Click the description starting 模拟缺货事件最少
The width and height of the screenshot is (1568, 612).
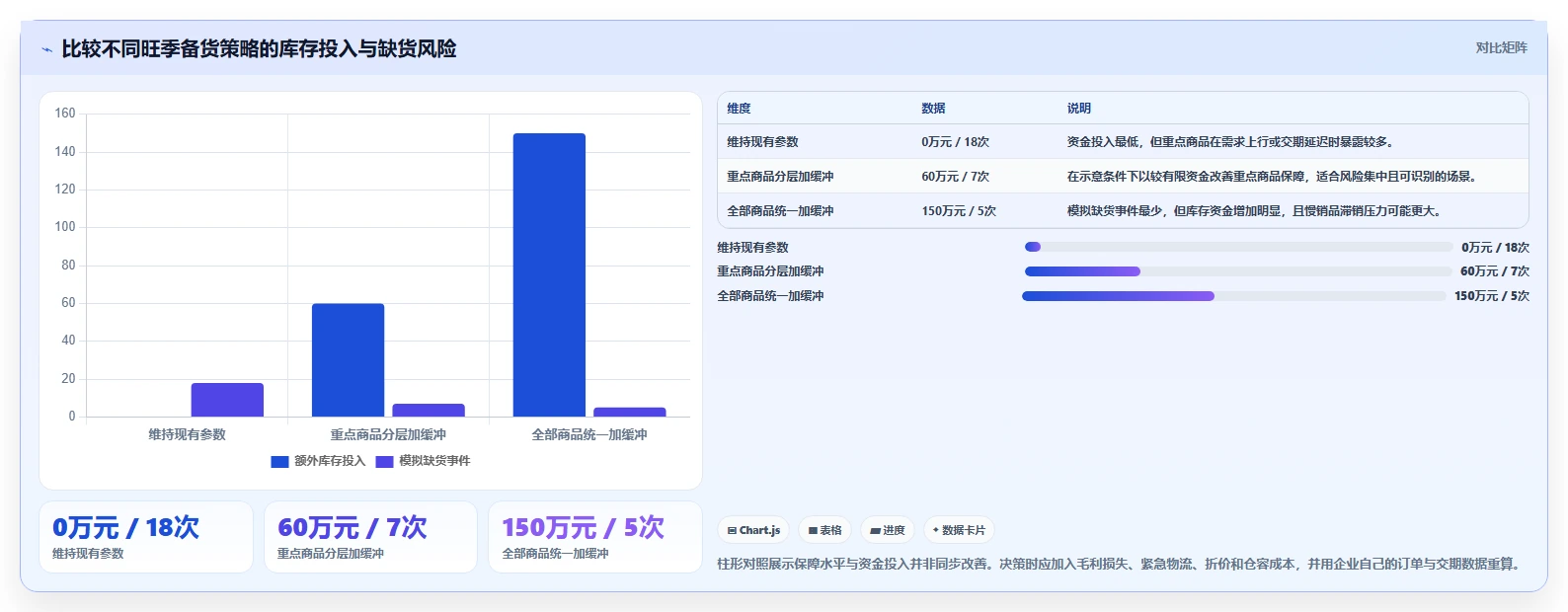click(1257, 211)
